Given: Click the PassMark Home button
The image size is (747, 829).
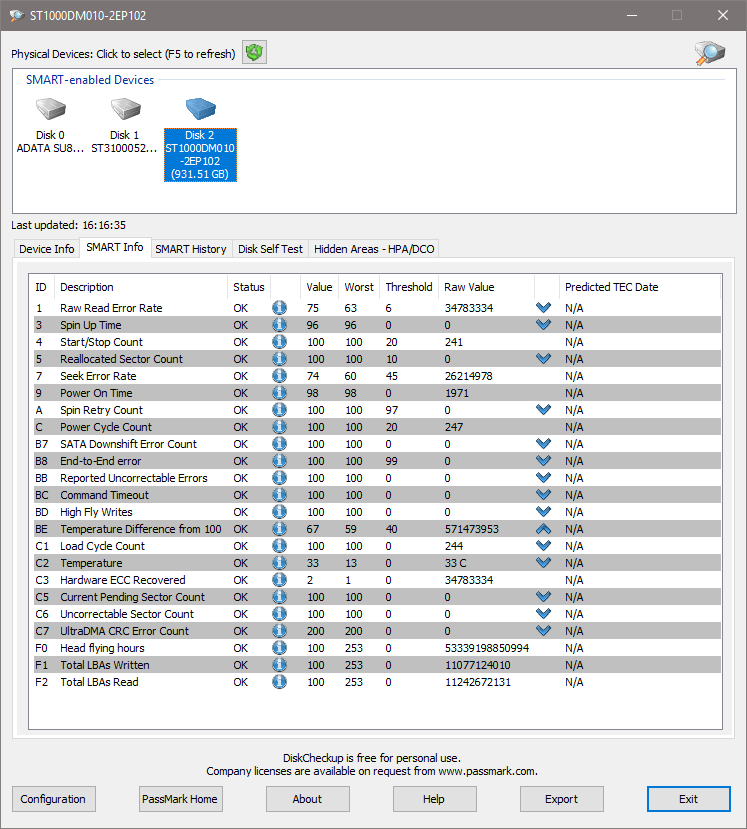Looking at the screenshot, I should pos(180,799).
